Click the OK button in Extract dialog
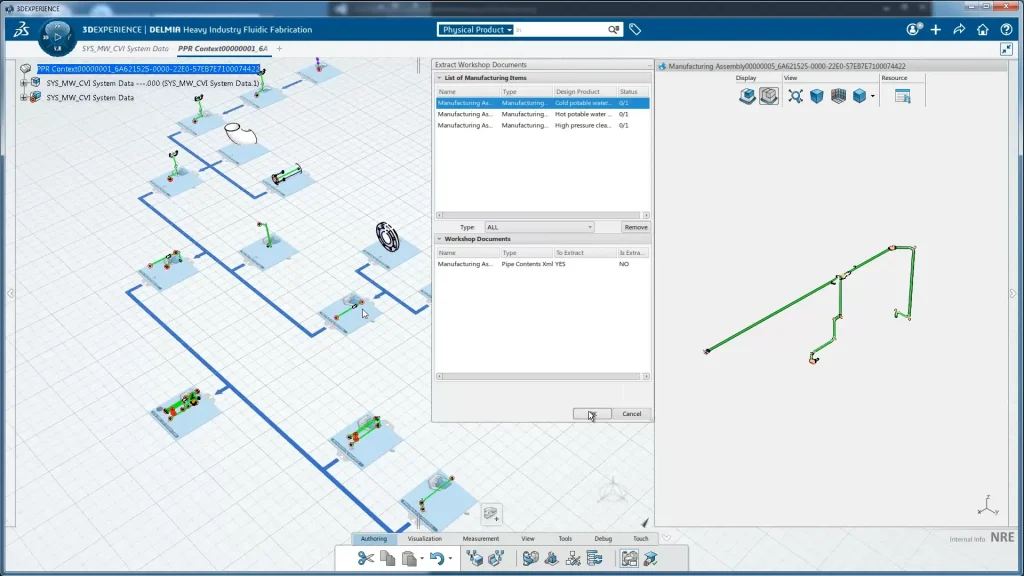The image size is (1024, 576). 592,413
